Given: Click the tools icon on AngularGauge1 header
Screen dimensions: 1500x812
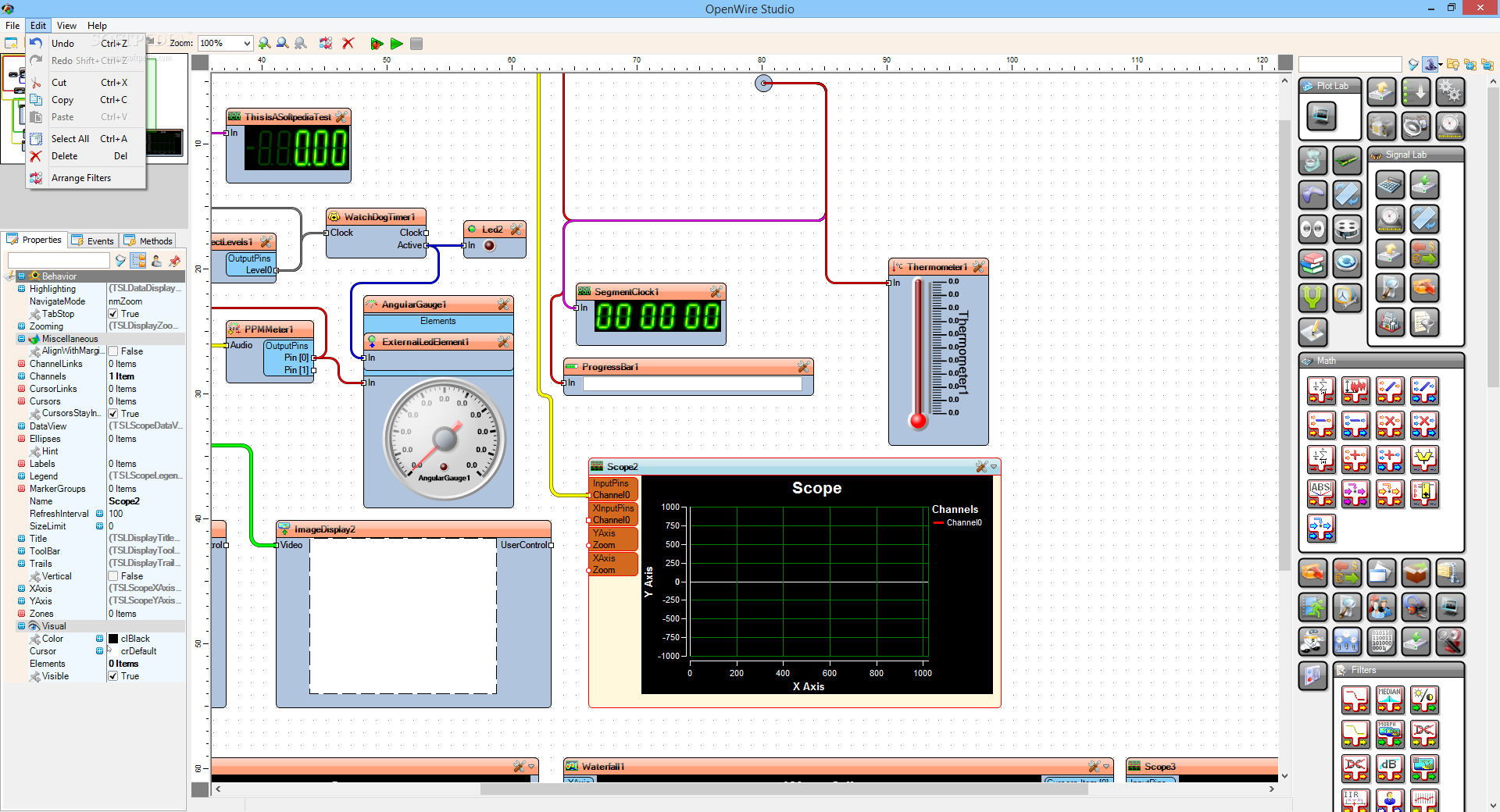Looking at the screenshot, I should click(503, 304).
